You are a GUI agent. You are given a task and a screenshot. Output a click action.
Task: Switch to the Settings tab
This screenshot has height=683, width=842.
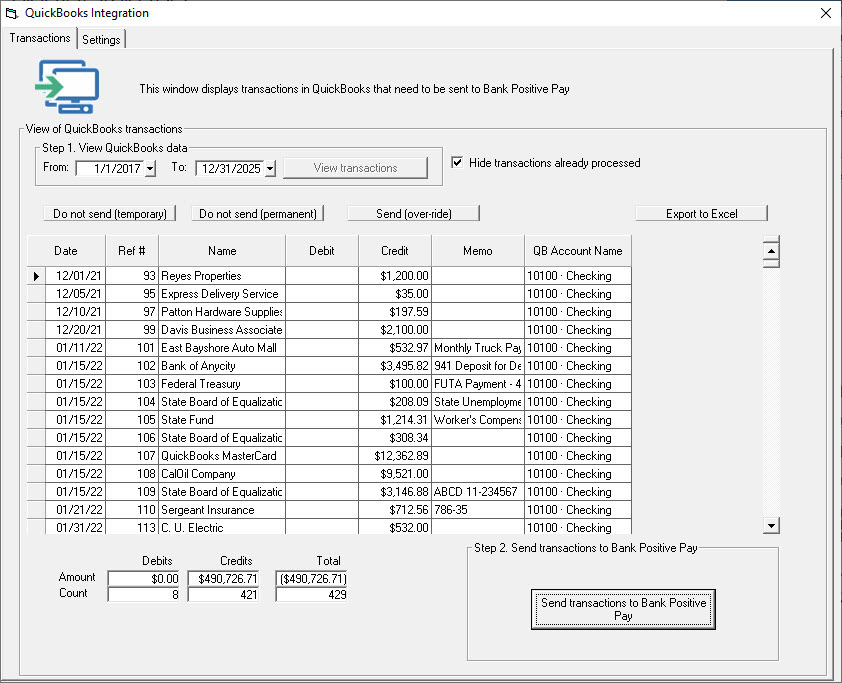tap(101, 39)
